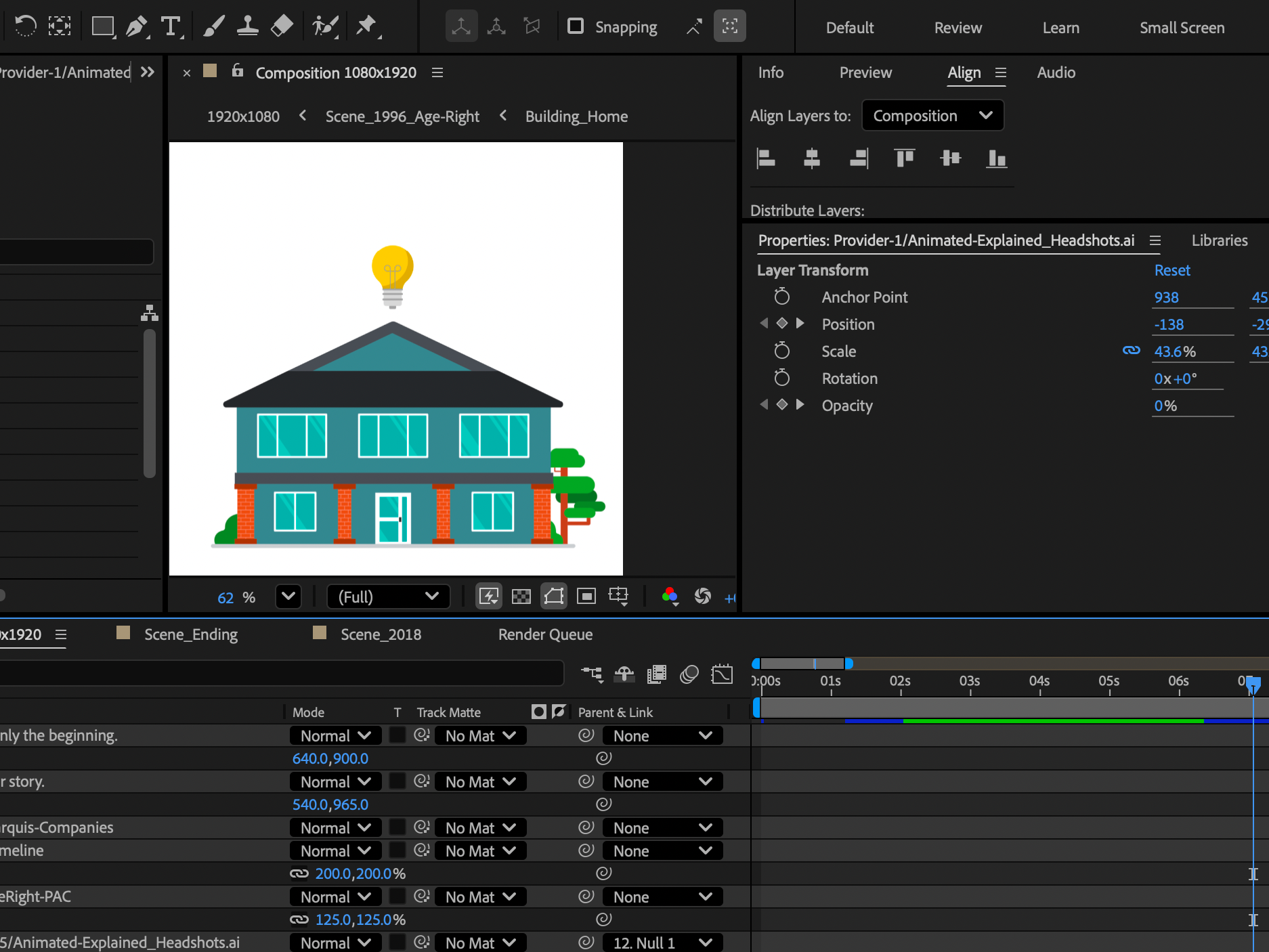This screenshot has width=1269, height=952.
Task: Select the Eraser tool
Action: (x=282, y=26)
